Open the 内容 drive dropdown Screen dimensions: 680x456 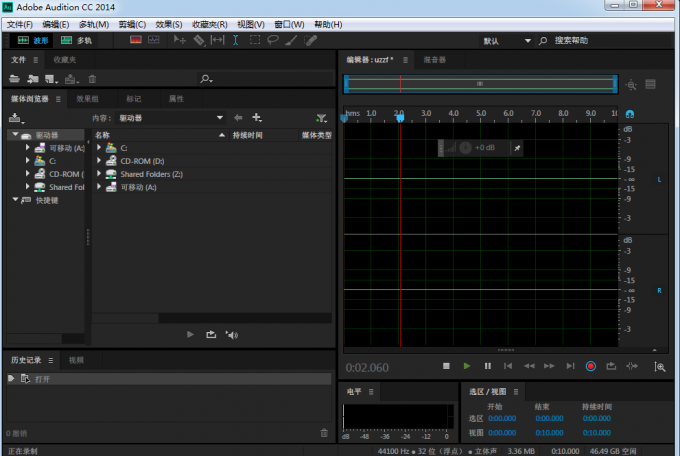(171, 118)
